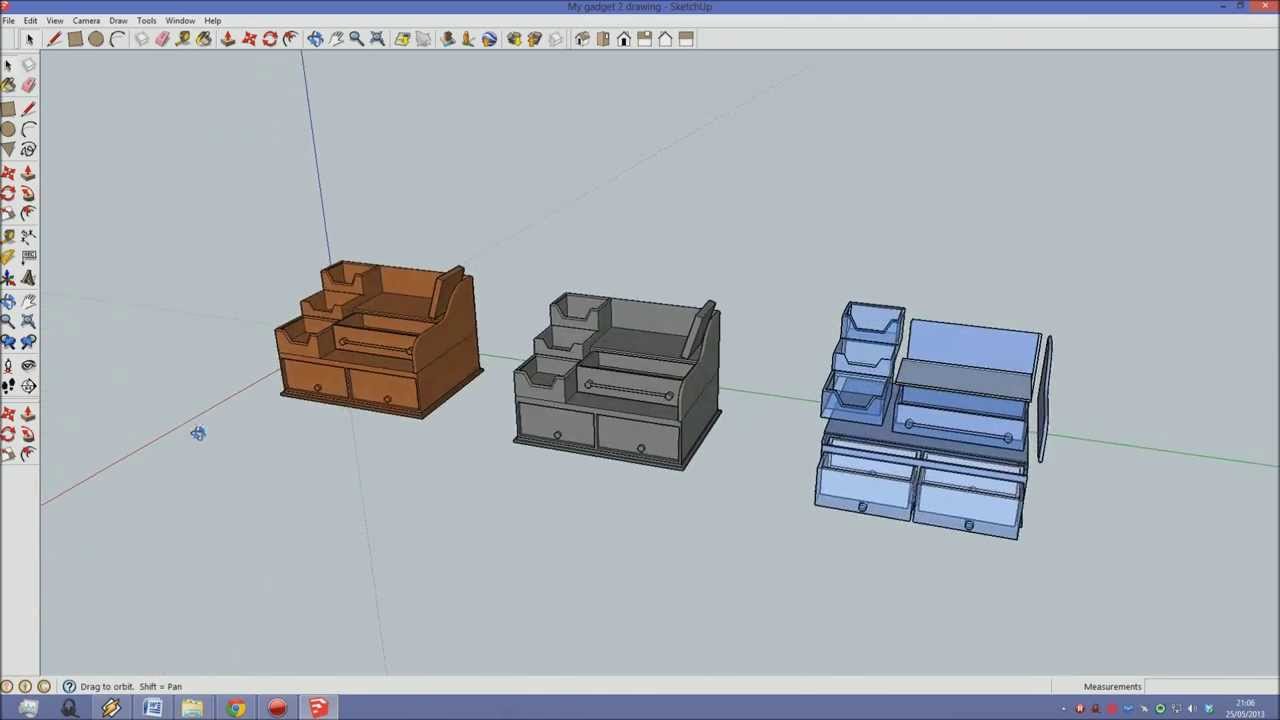
Task: Select the Protractor tool in left palette
Action: (x=8, y=257)
